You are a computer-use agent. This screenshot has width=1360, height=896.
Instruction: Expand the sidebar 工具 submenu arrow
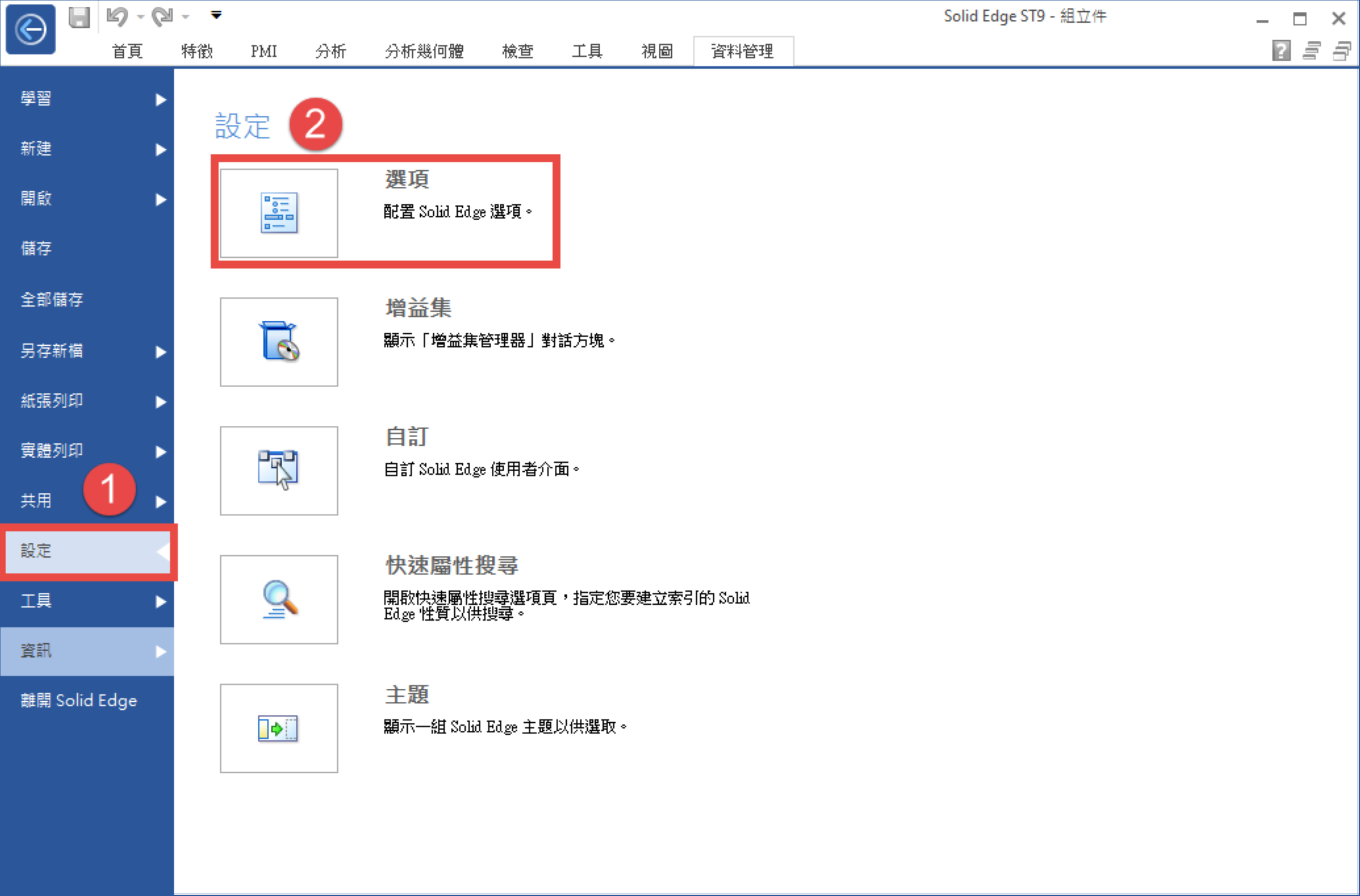161,602
